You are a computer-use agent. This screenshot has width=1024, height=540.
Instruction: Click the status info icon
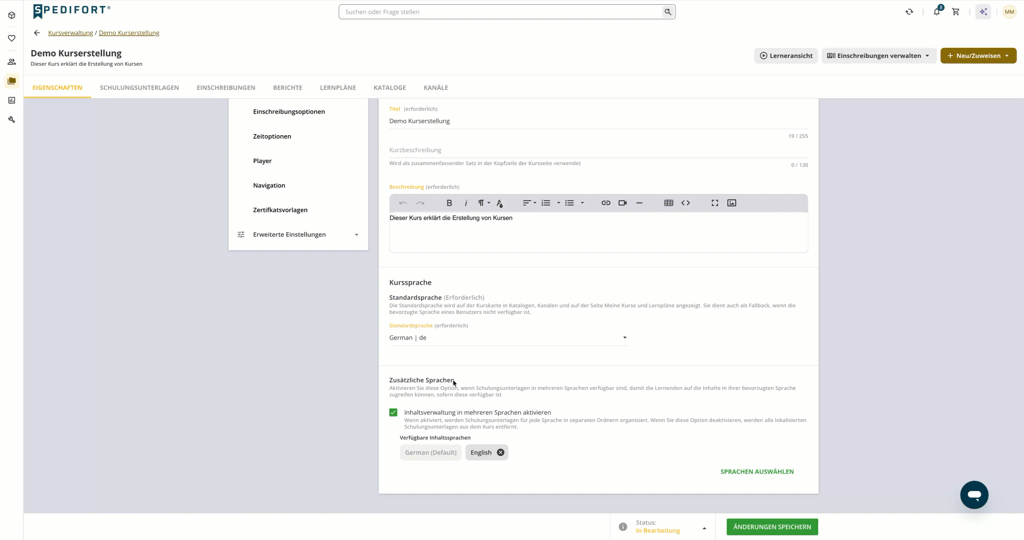point(623,527)
